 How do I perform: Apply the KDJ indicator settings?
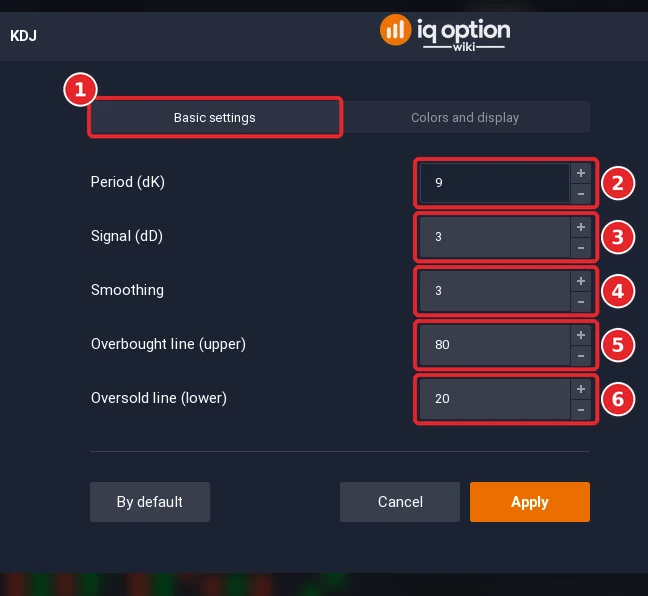(530, 502)
